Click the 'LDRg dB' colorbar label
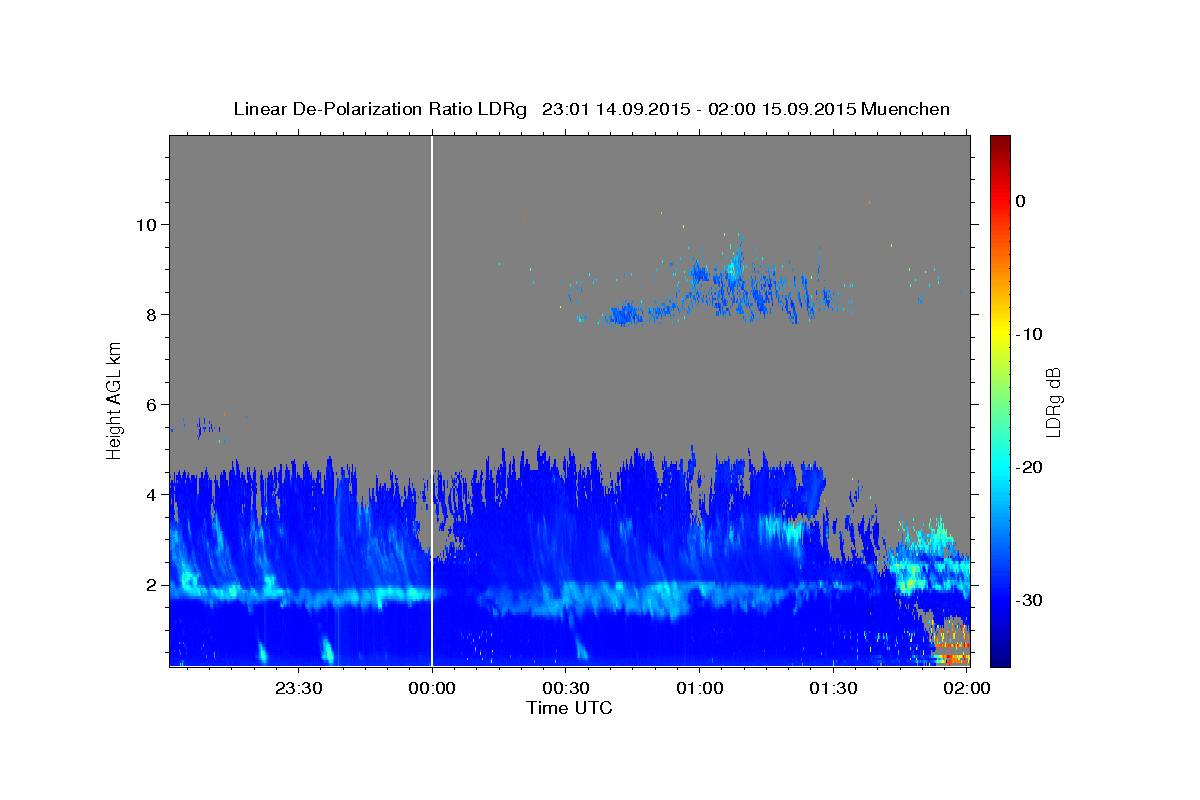The height and width of the screenshot is (800, 1200). (x=1052, y=401)
